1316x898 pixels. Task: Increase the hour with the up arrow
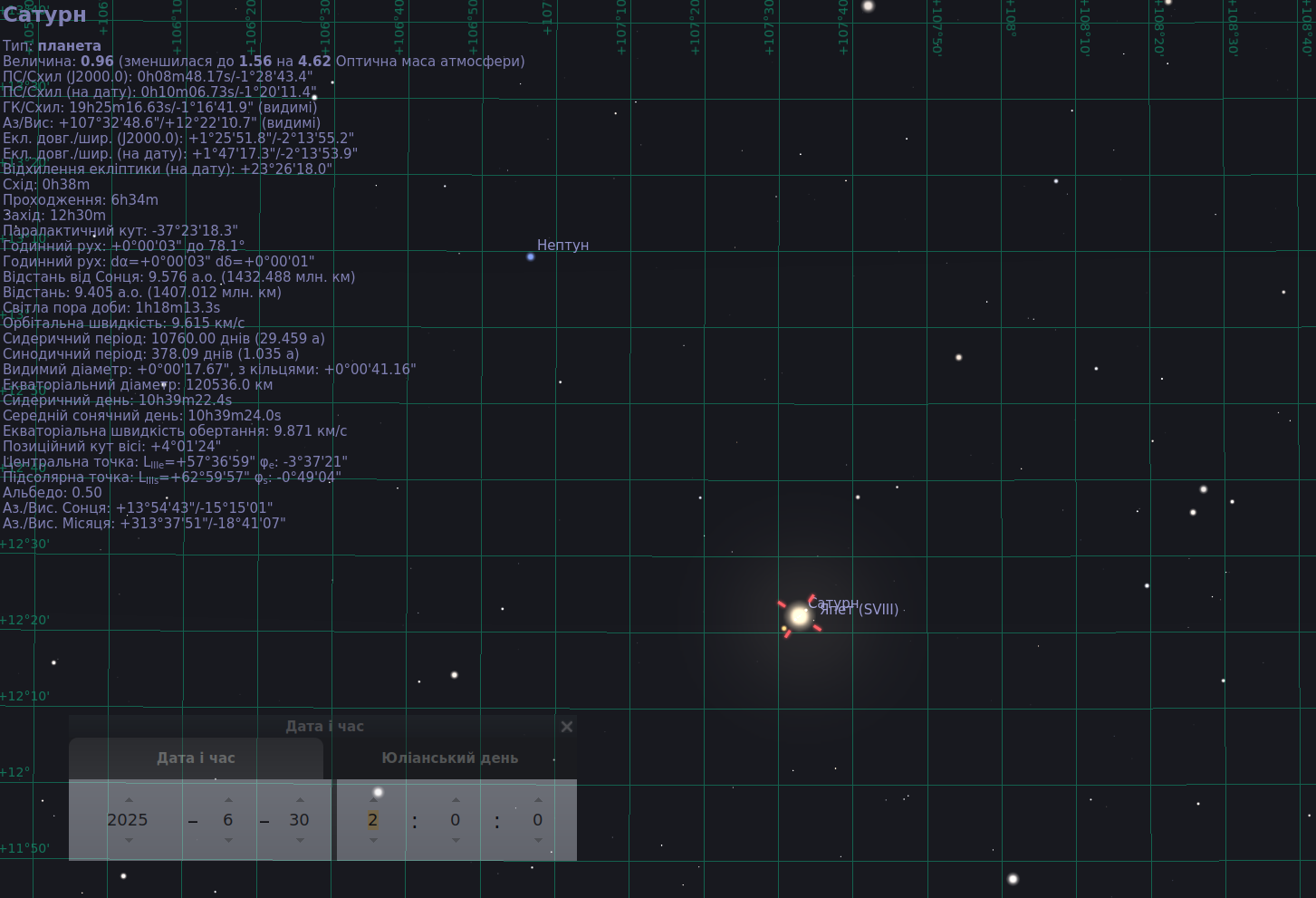(373, 800)
